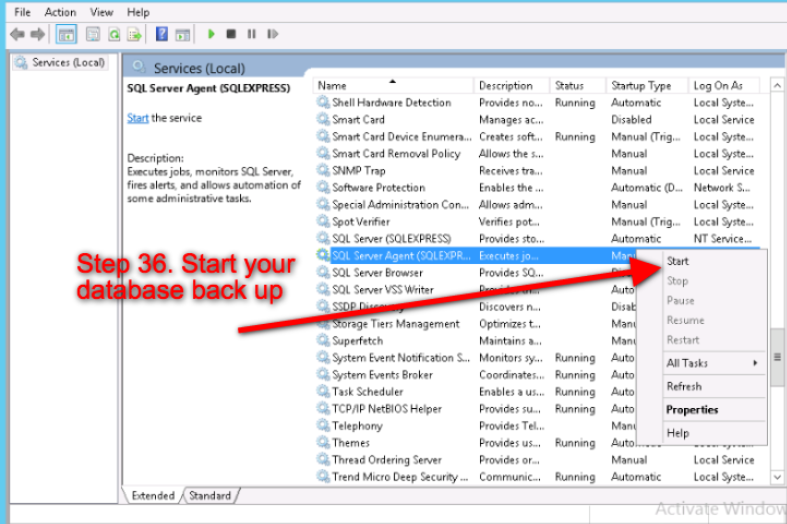
Task: Click the Back arrow in the toolbar
Action: coord(17,34)
